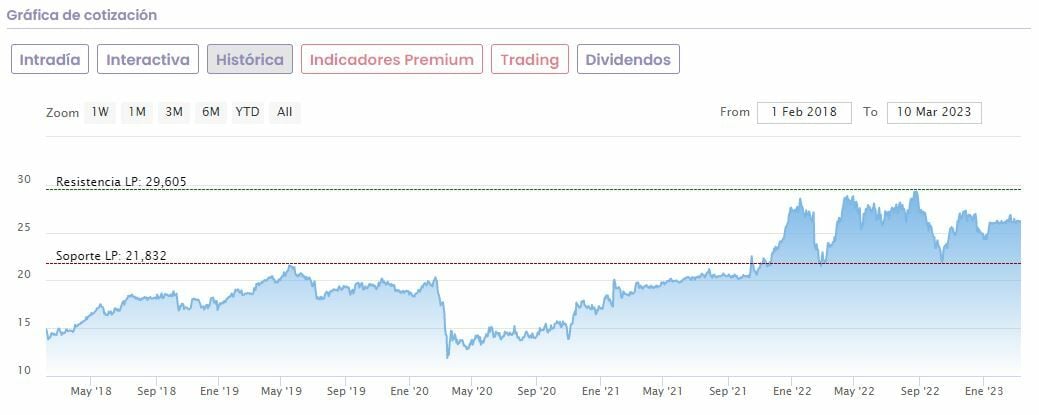Set zoom range to 1W
This screenshot has width=1039, height=415.
point(100,112)
